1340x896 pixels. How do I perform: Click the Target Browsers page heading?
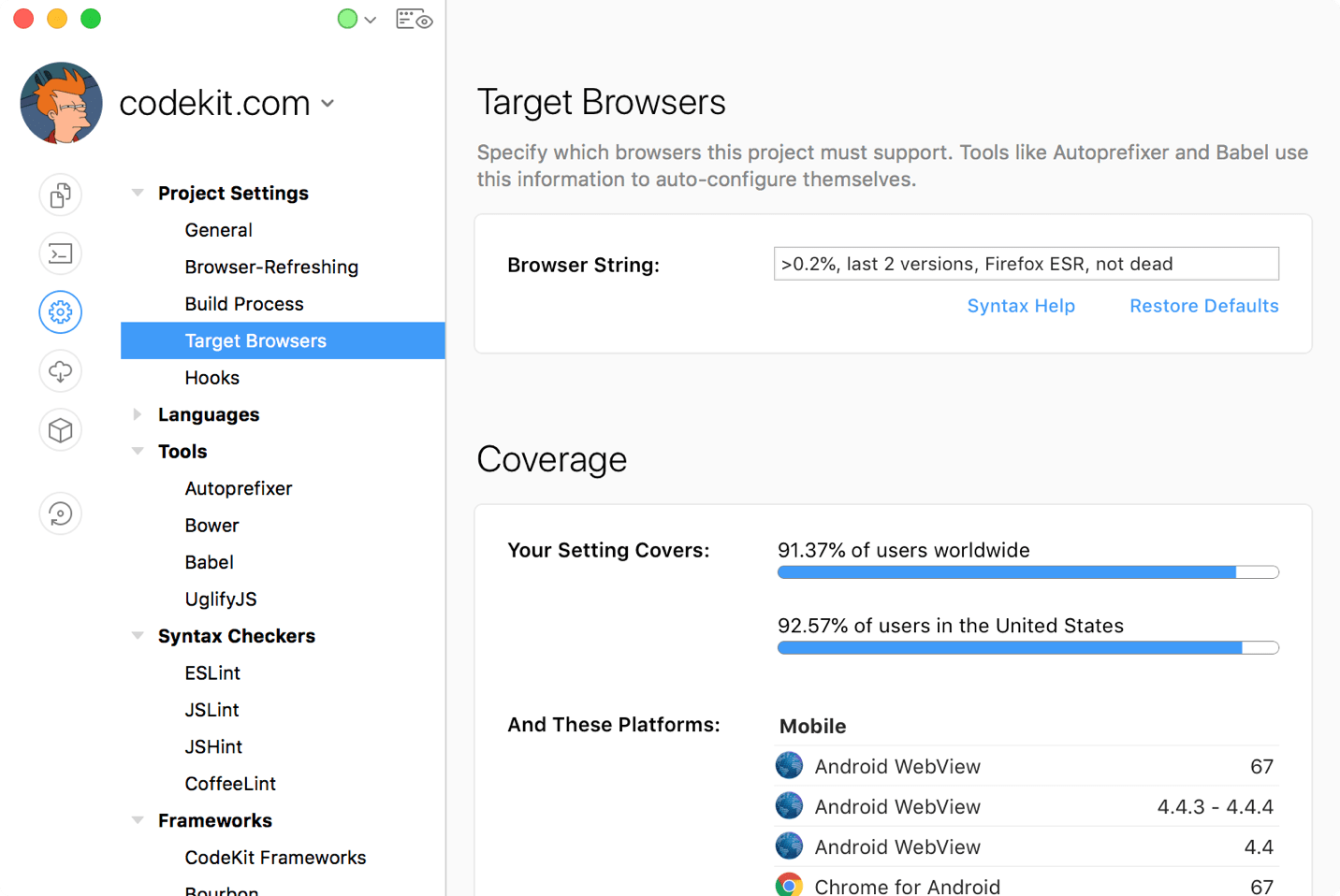602,102
